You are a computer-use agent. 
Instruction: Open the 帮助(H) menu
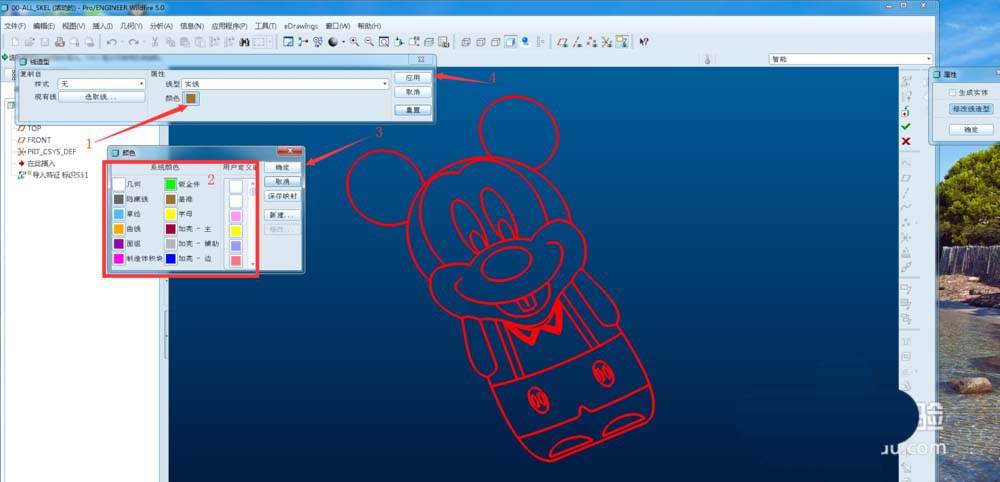click(369, 26)
